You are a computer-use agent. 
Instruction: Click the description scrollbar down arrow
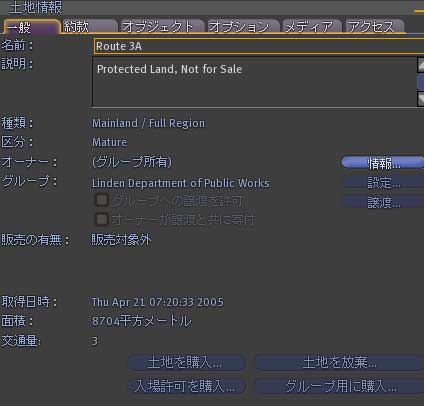[x=421, y=99]
